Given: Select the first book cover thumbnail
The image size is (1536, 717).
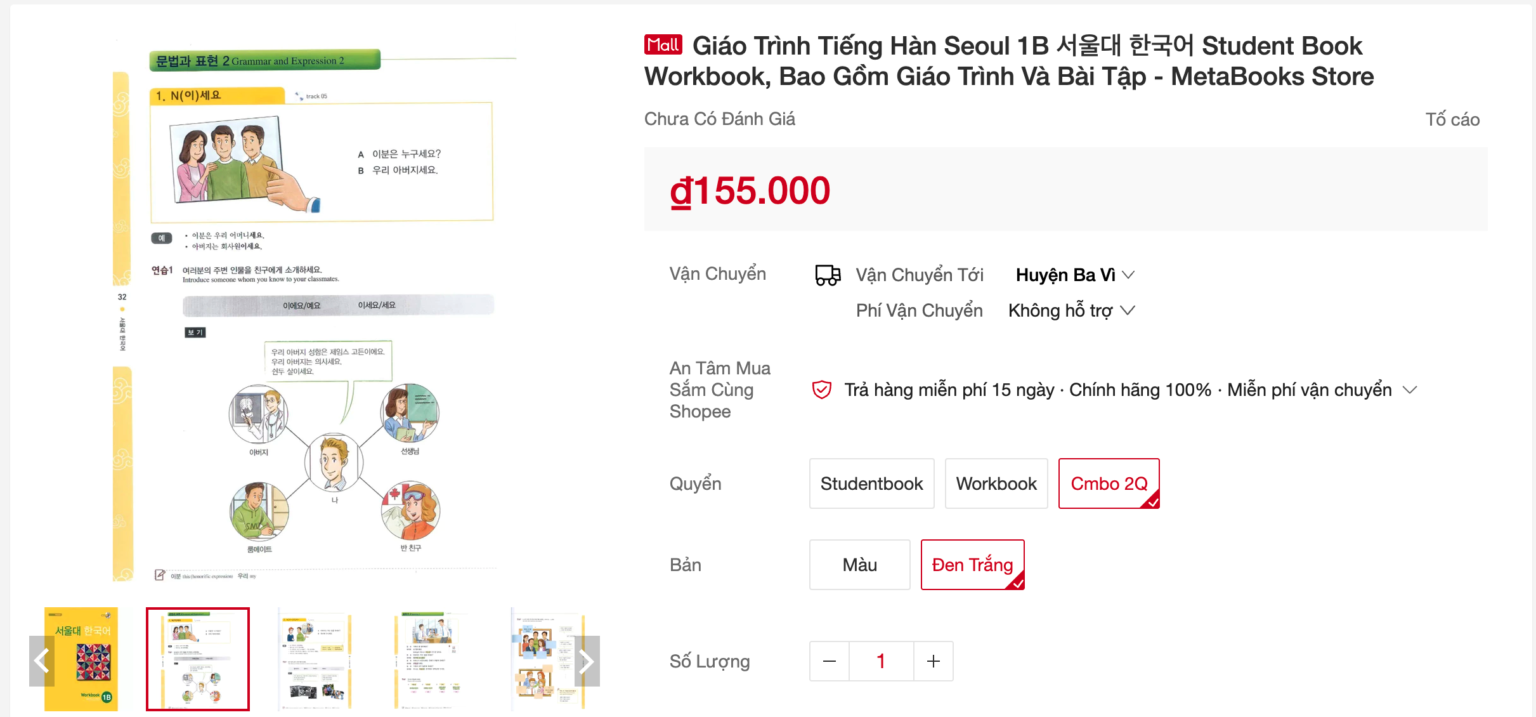Looking at the screenshot, I should click(x=80, y=659).
